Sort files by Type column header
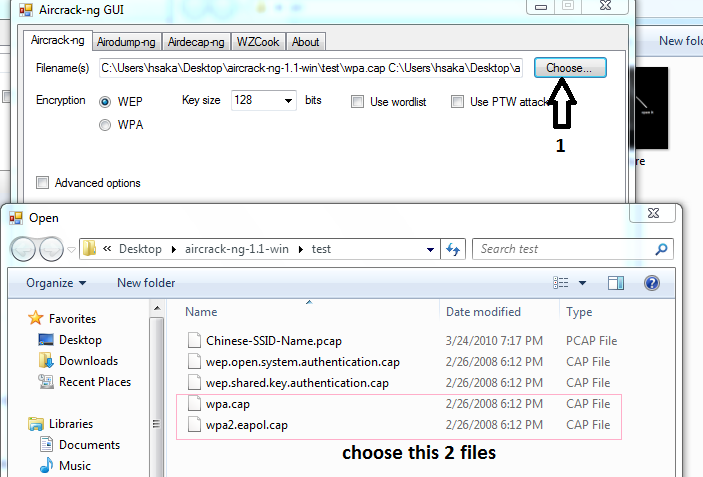The height and width of the screenshot is (477, 703). pos(579,312)
